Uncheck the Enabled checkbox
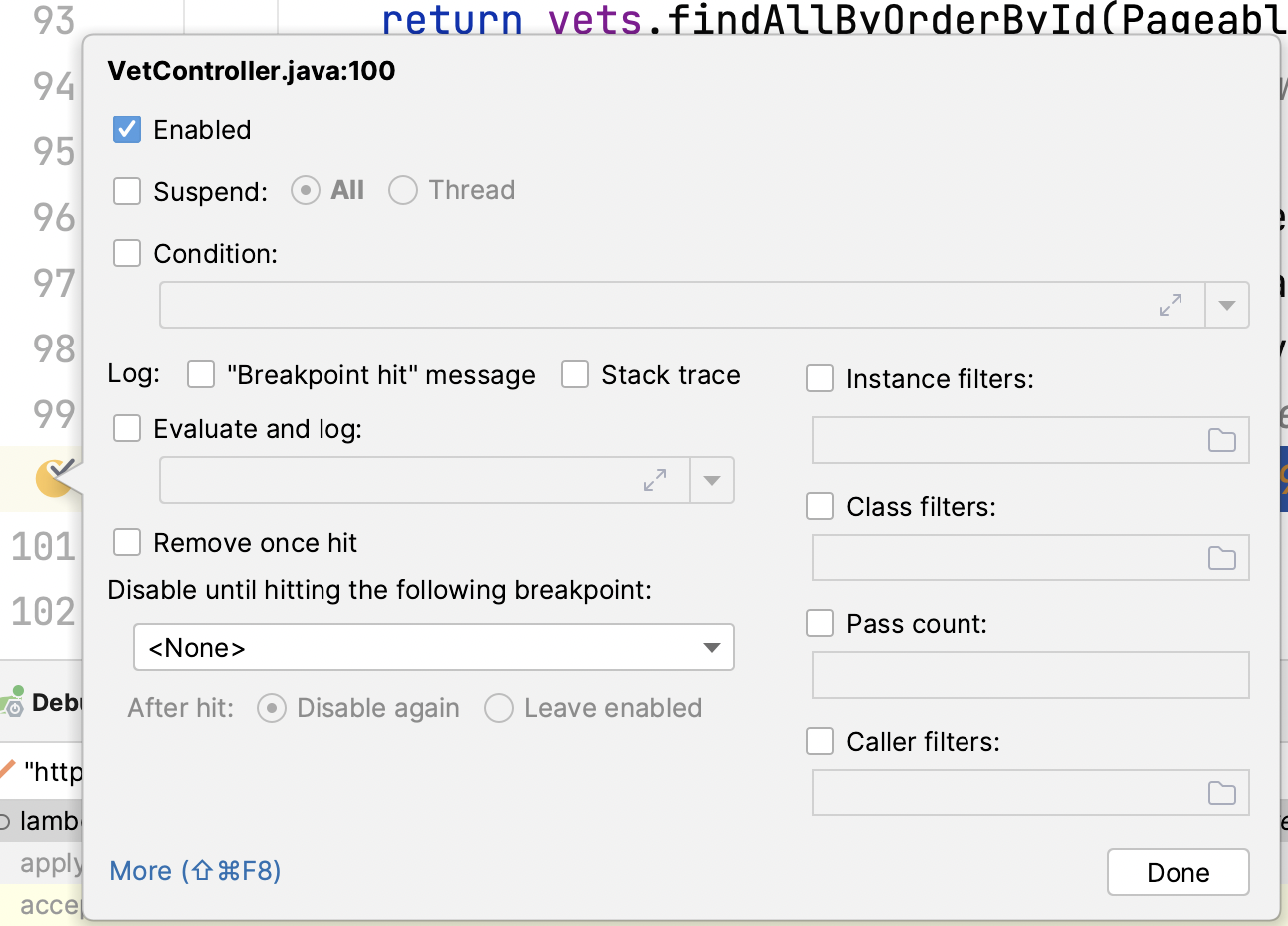This screenshot has width=1288, height=926. (127, 129)
